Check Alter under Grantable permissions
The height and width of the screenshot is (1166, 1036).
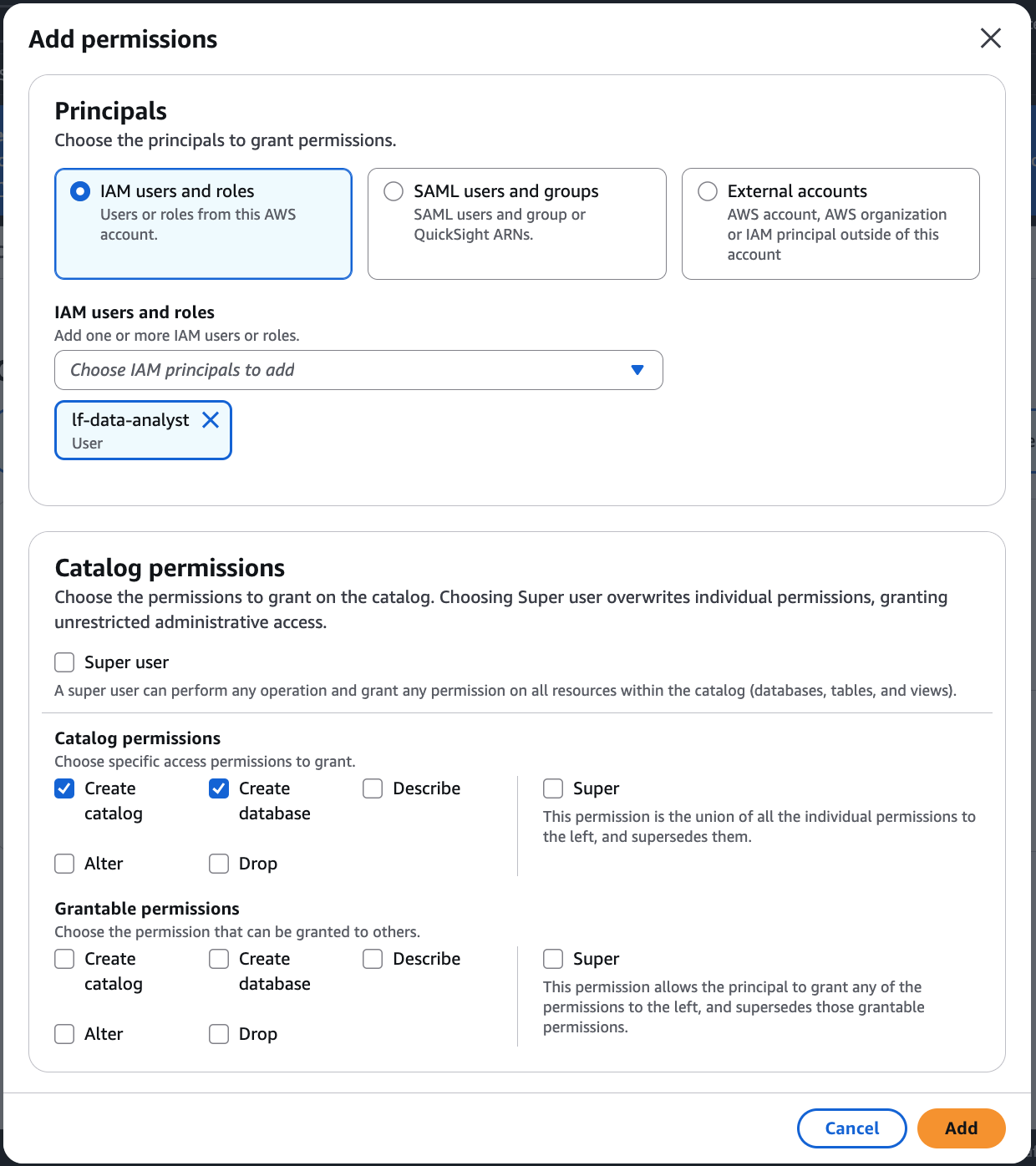pyautogui.click(x=64, y=1033)
